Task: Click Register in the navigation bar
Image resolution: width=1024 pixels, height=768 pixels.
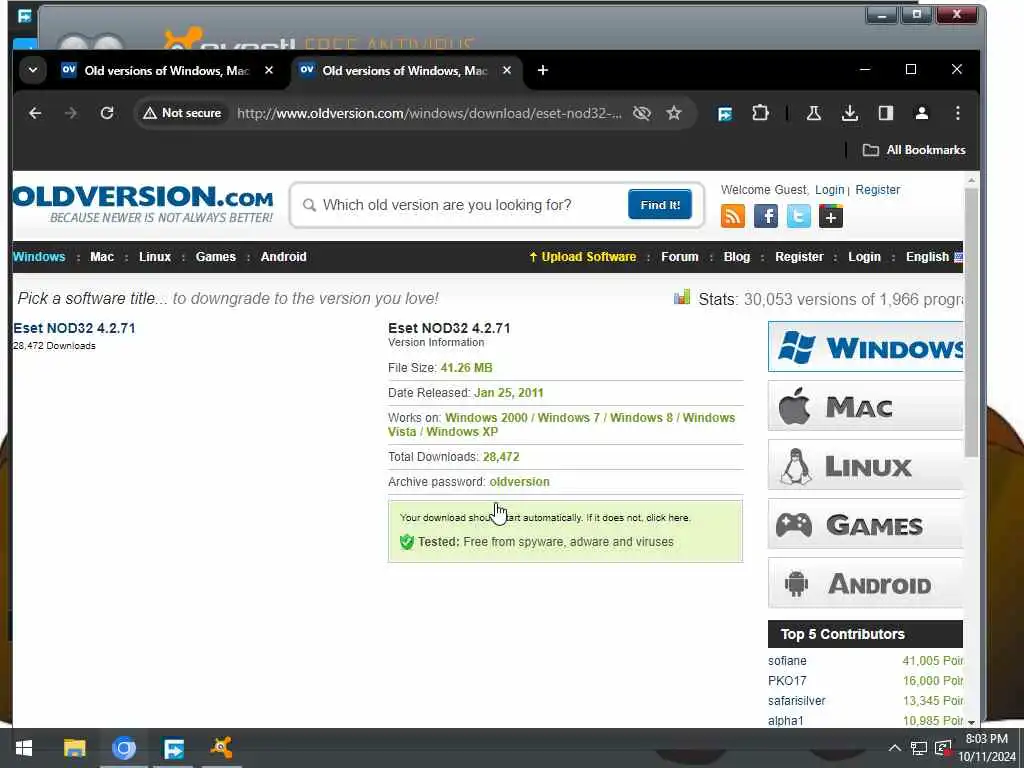Action: tap(799, 257)
